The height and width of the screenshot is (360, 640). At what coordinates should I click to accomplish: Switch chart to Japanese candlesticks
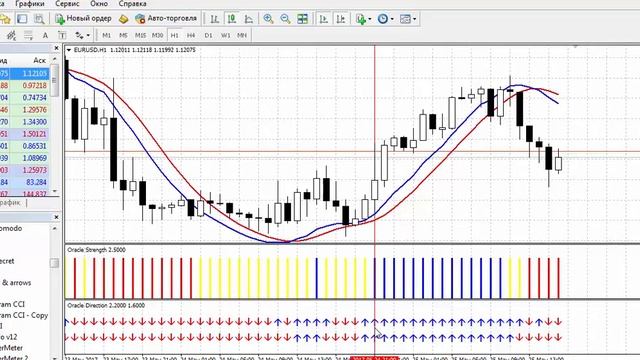(232, 19)
